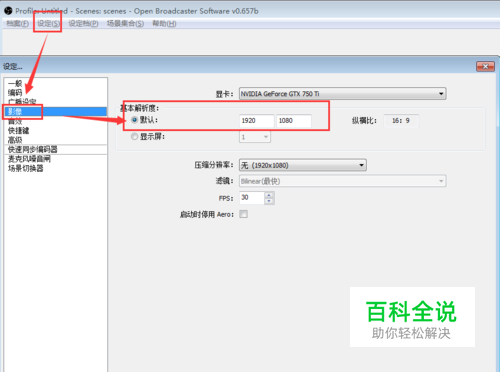Image resolution: width=500 pixels, height=372 pixels.
Task: Select 编码 in the settings list
Action: (56, 93)
